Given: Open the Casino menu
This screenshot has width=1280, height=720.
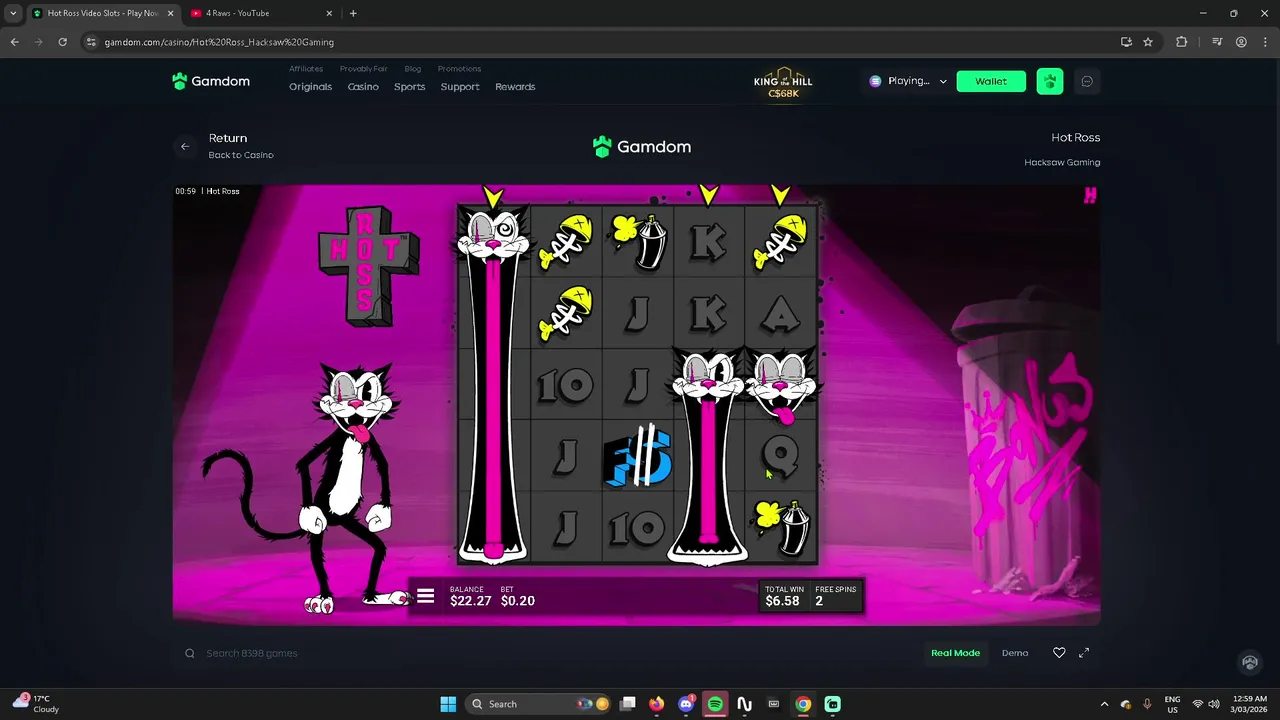Looking at the screenshot, I should (363, 87).
